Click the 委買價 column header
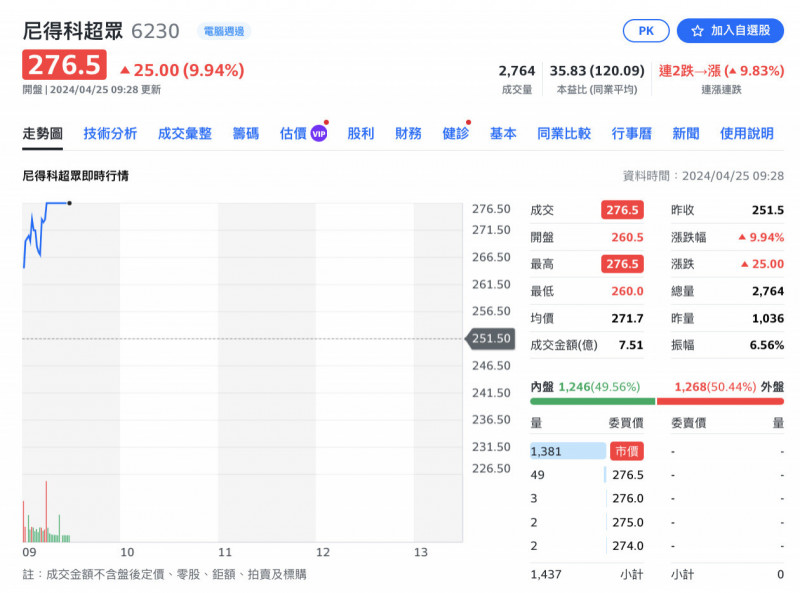This screenshot has width=800, height=593. coord(626,423)
